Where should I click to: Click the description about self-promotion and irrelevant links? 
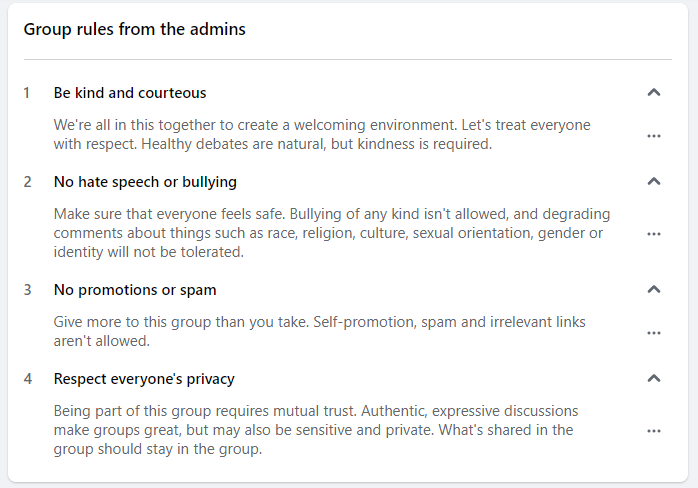tap(320, 332)
